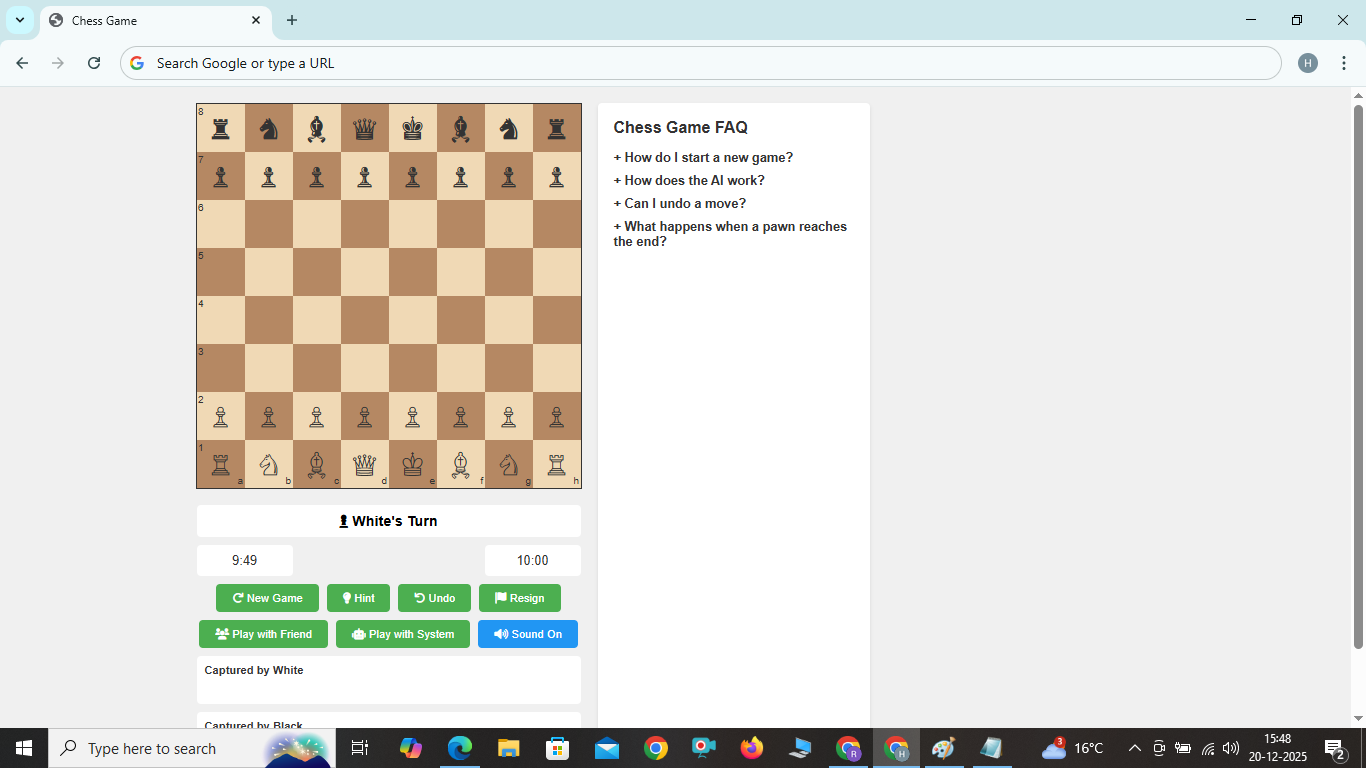Select the white knight on b1

tap(268, 464)
